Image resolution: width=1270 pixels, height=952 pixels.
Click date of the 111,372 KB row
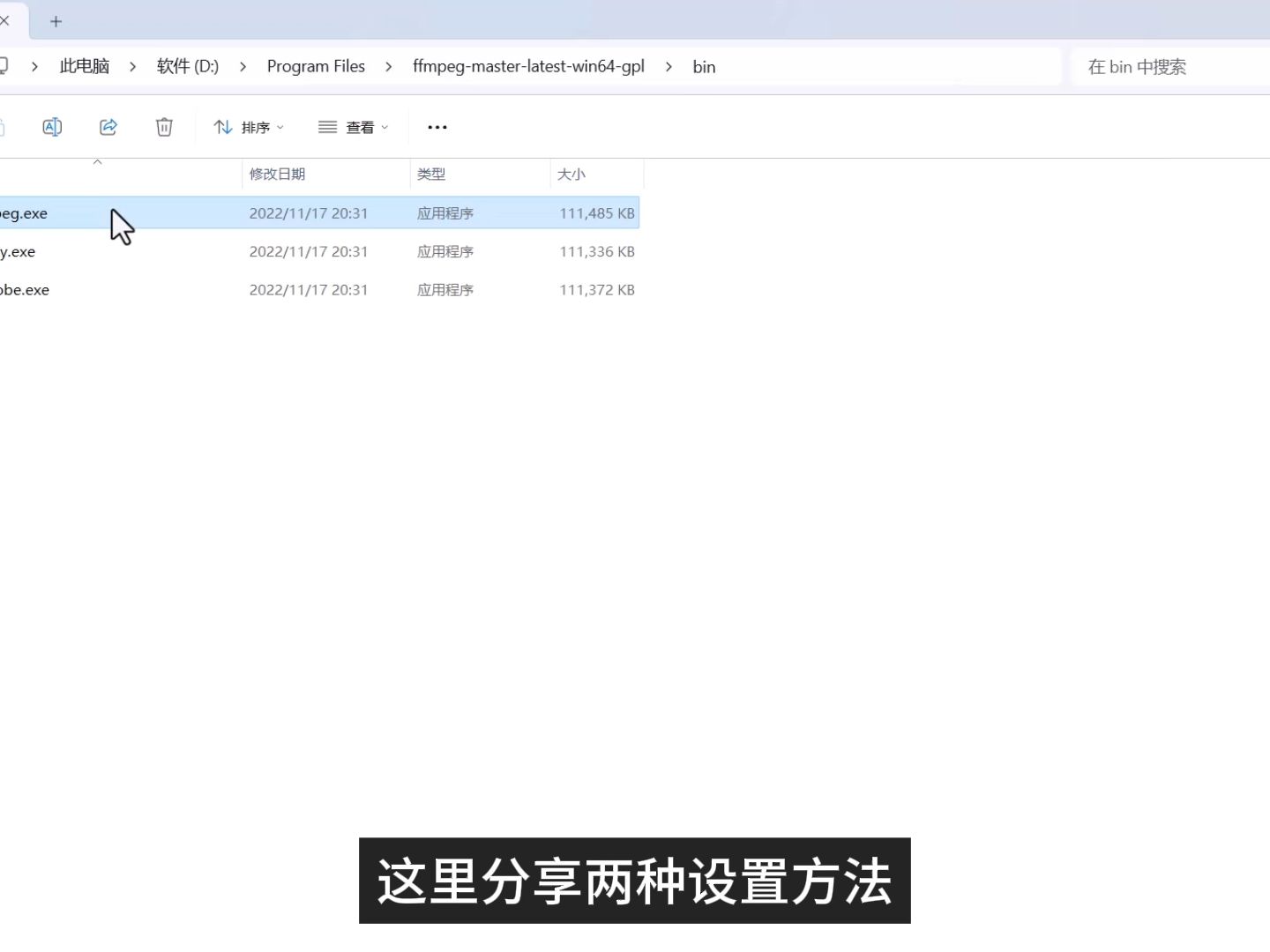(x=309, y=290)
